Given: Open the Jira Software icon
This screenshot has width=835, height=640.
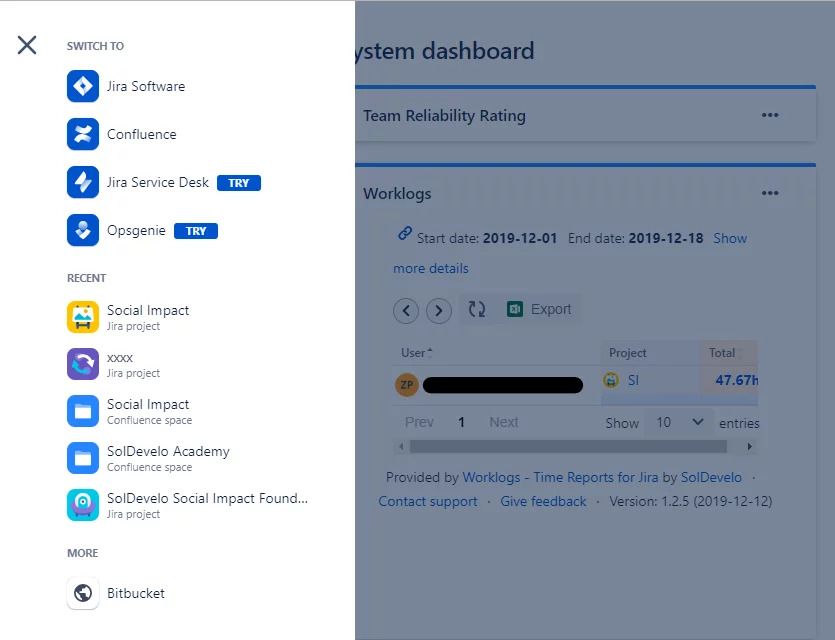Looking at the screenshot, I should pos(83,86).
